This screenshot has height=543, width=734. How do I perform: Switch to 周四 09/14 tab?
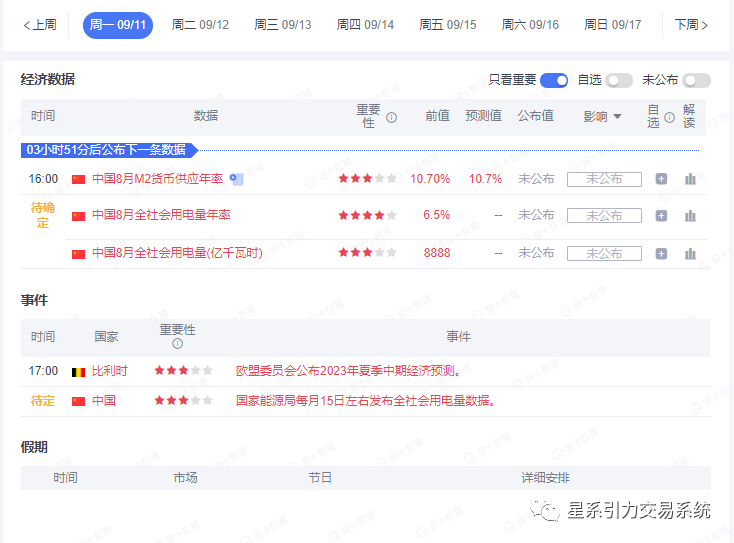click(x=365, y=25)
